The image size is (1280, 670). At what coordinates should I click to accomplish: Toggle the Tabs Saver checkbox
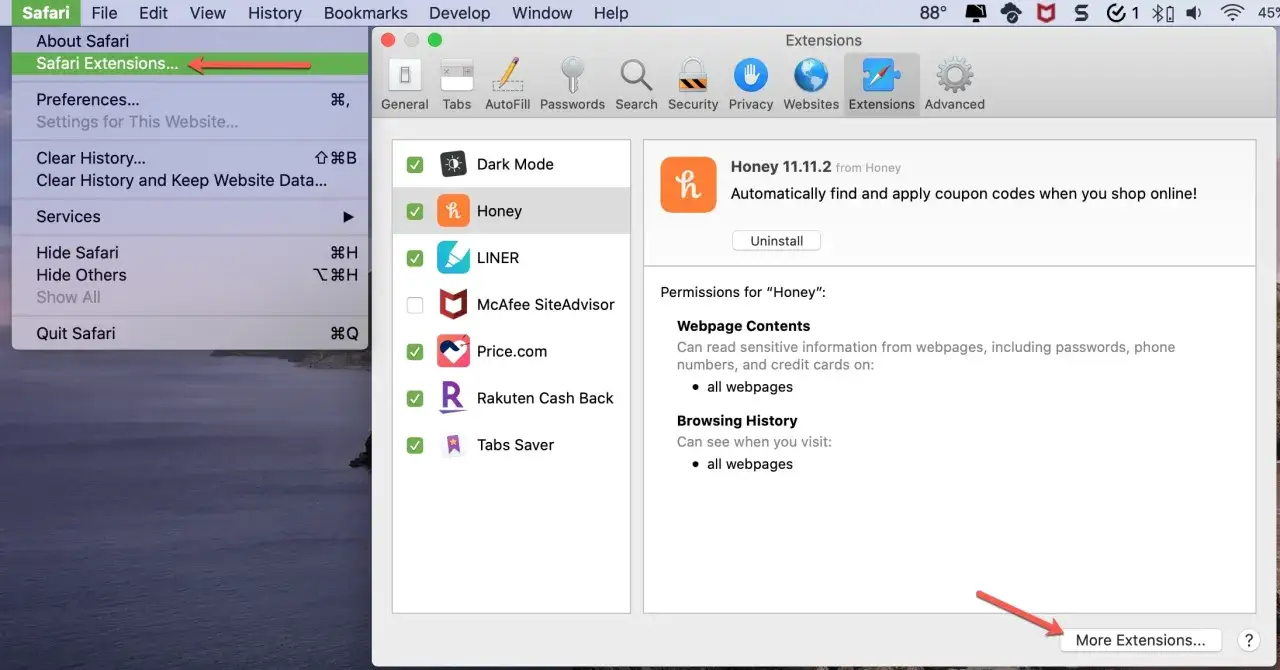pyautogui.click(x=415, y=445)
